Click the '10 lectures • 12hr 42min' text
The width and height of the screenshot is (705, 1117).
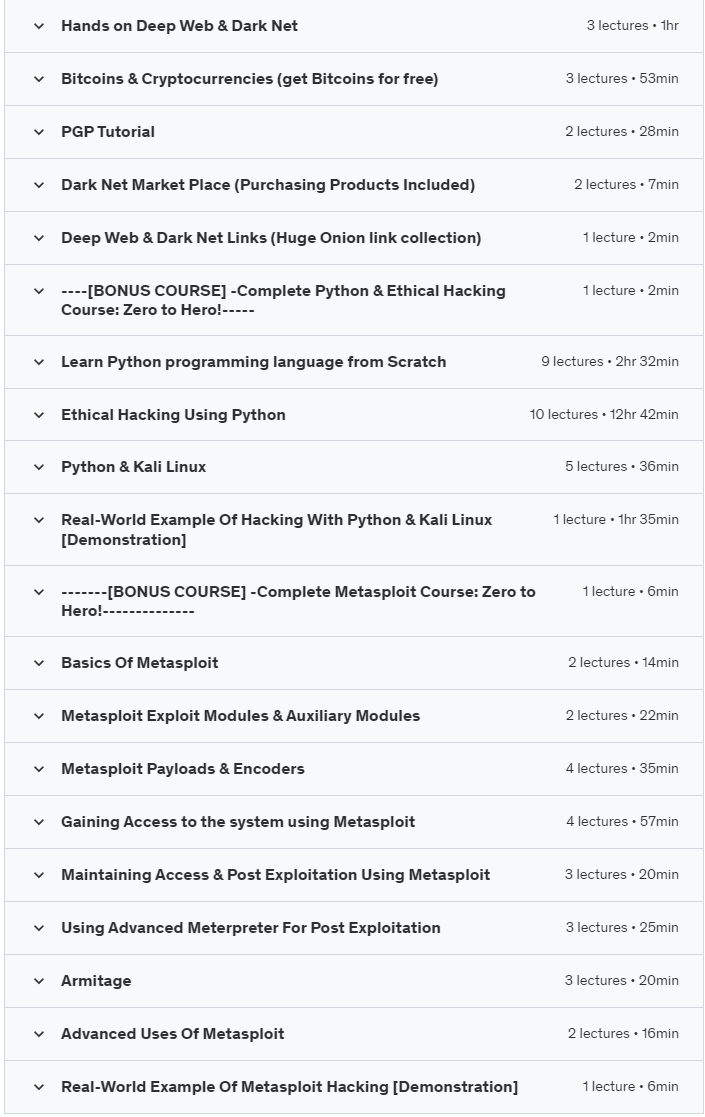tap(604, 415)
